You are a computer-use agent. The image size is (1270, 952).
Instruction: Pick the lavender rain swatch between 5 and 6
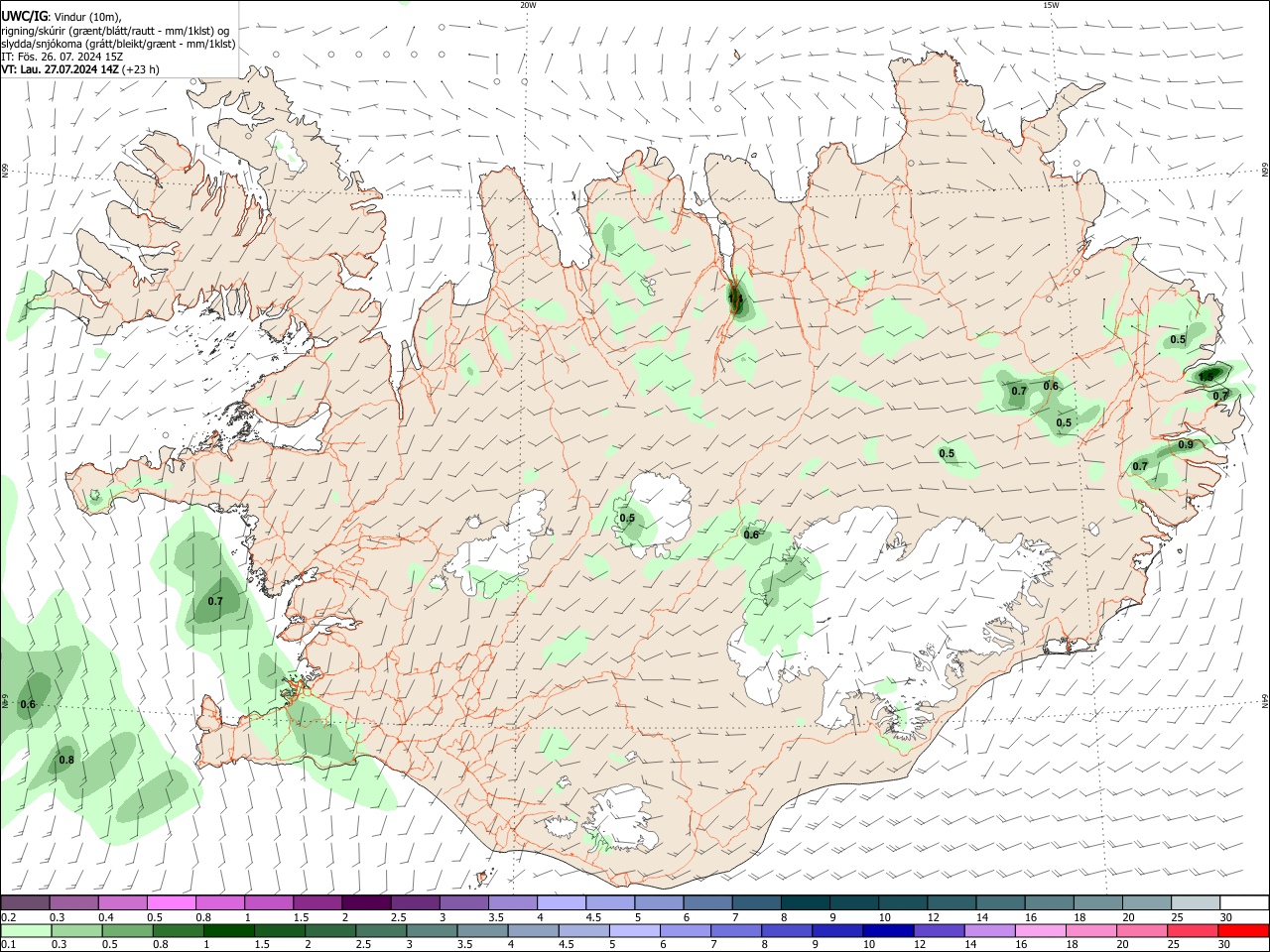(x=633, y=931)
